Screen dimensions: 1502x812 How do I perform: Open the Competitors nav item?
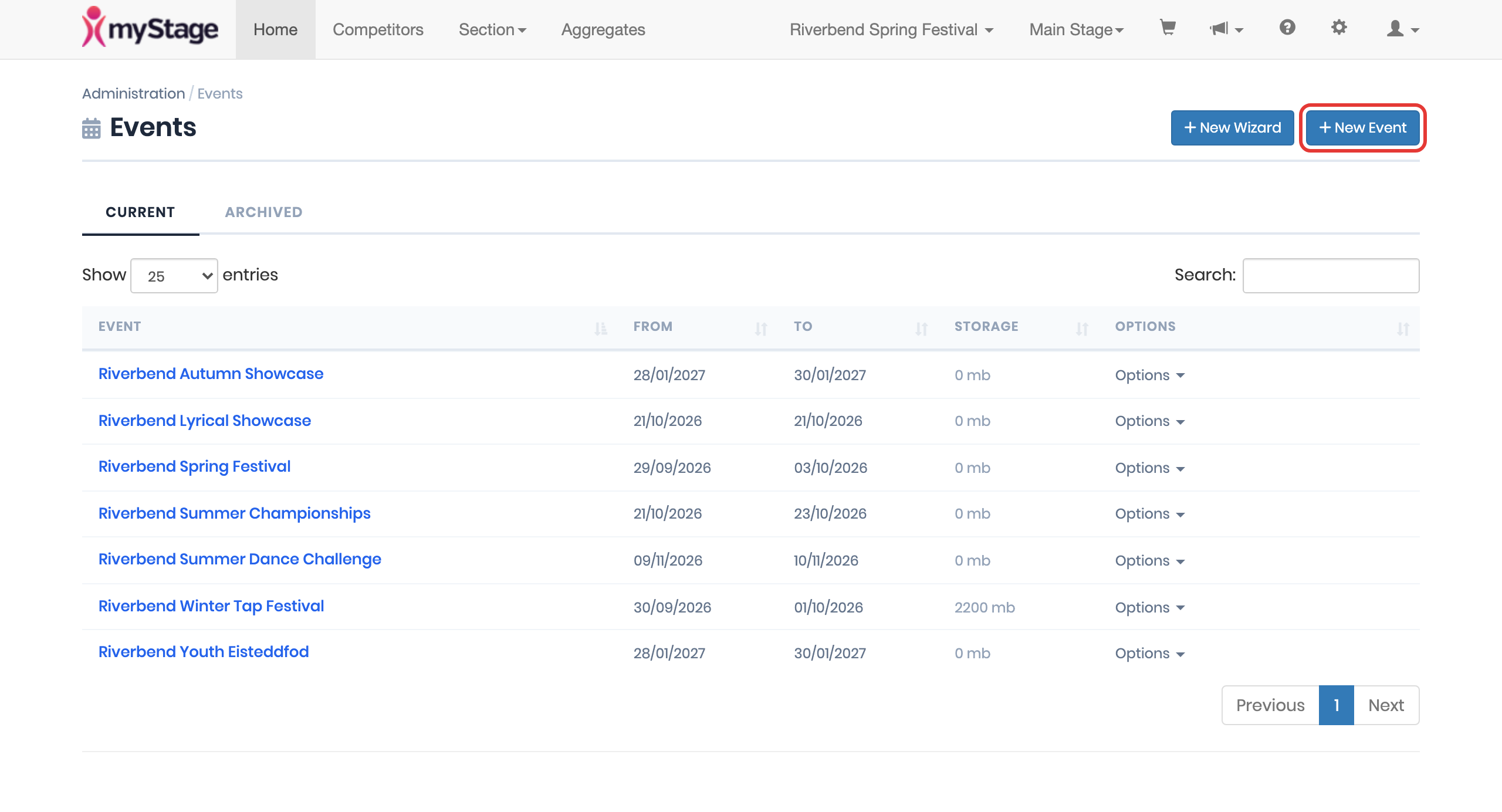point(378,29)
